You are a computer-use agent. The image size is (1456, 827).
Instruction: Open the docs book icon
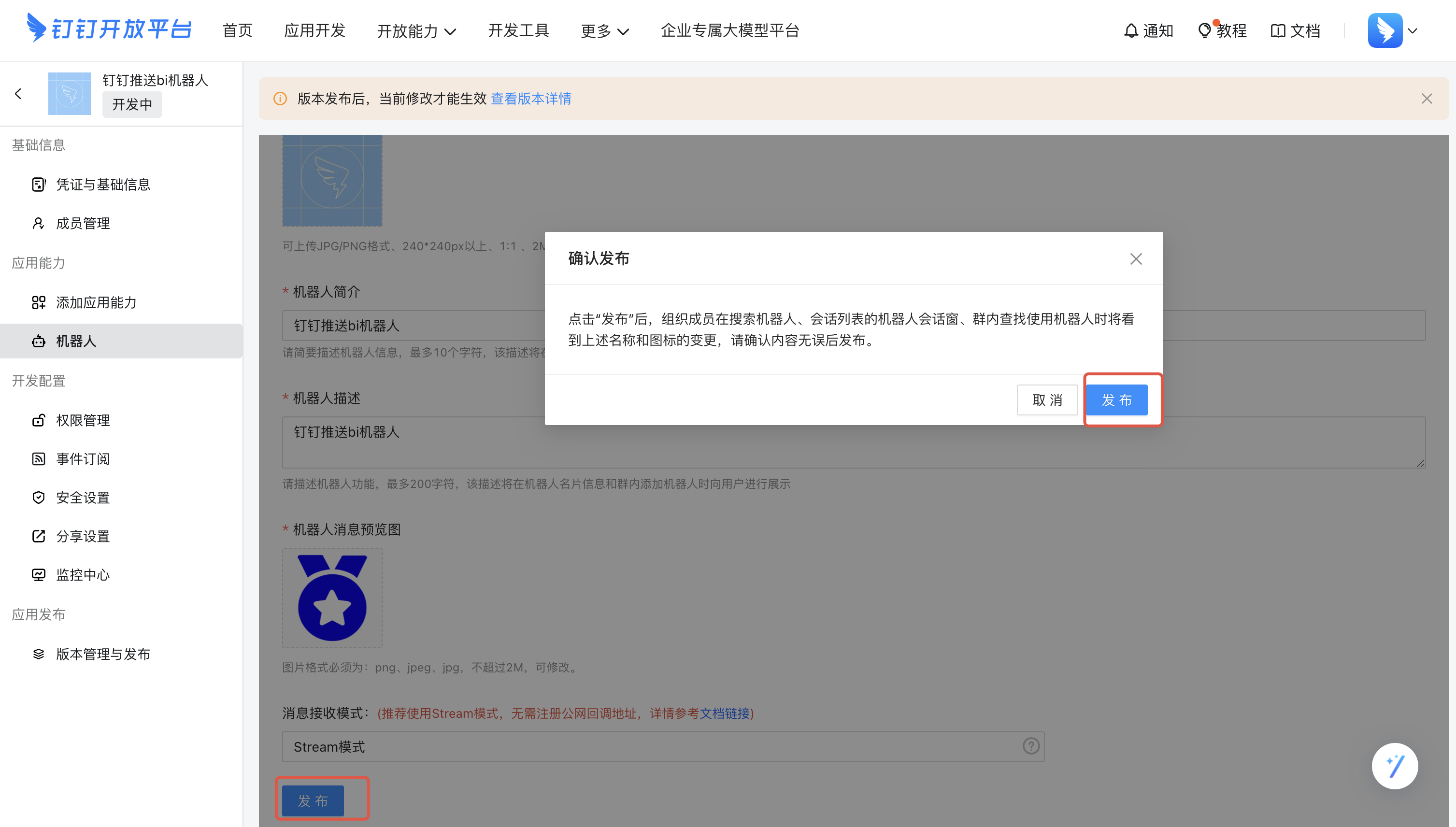click(x=1277, y=30)
